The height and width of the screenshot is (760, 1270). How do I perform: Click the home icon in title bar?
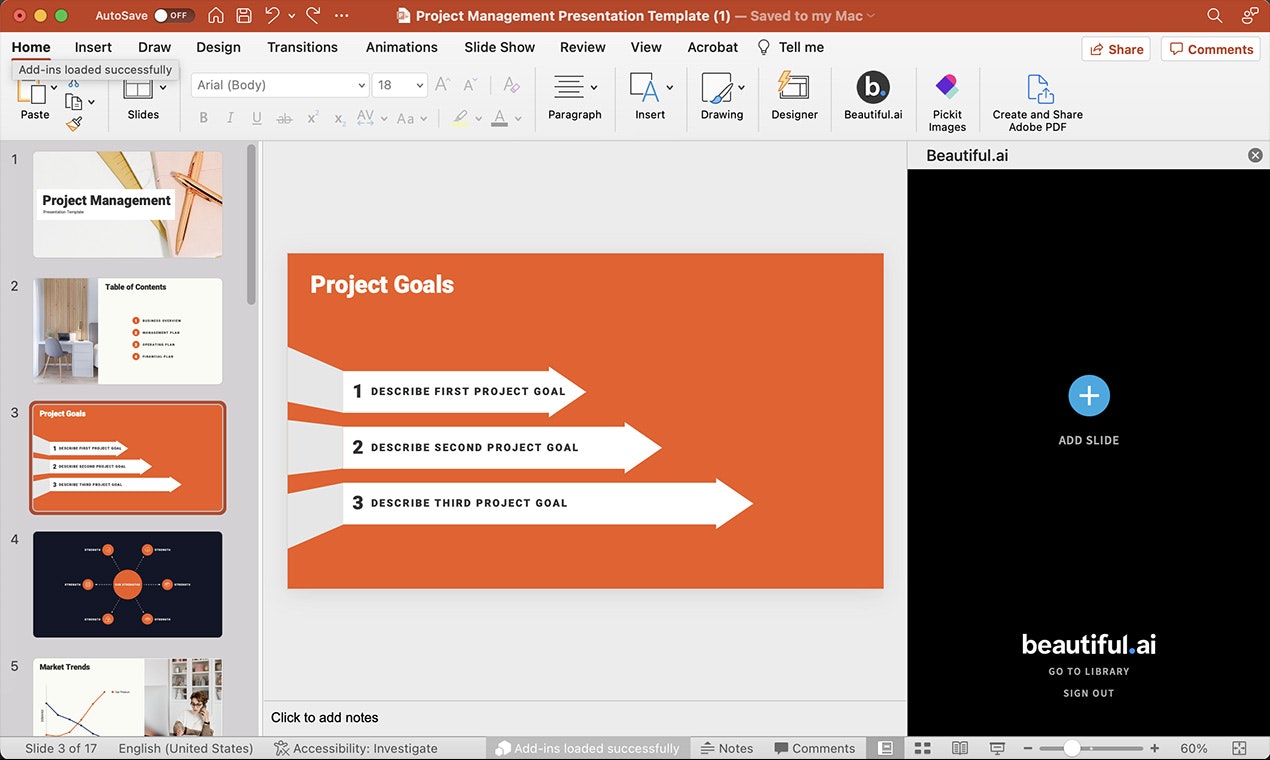(x=216, y=16)
